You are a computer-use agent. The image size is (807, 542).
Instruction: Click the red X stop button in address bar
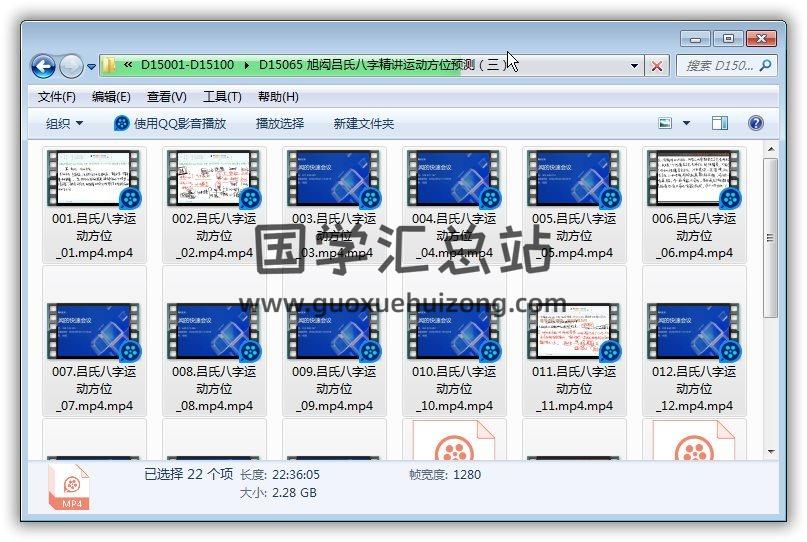[x=657, y=66]
